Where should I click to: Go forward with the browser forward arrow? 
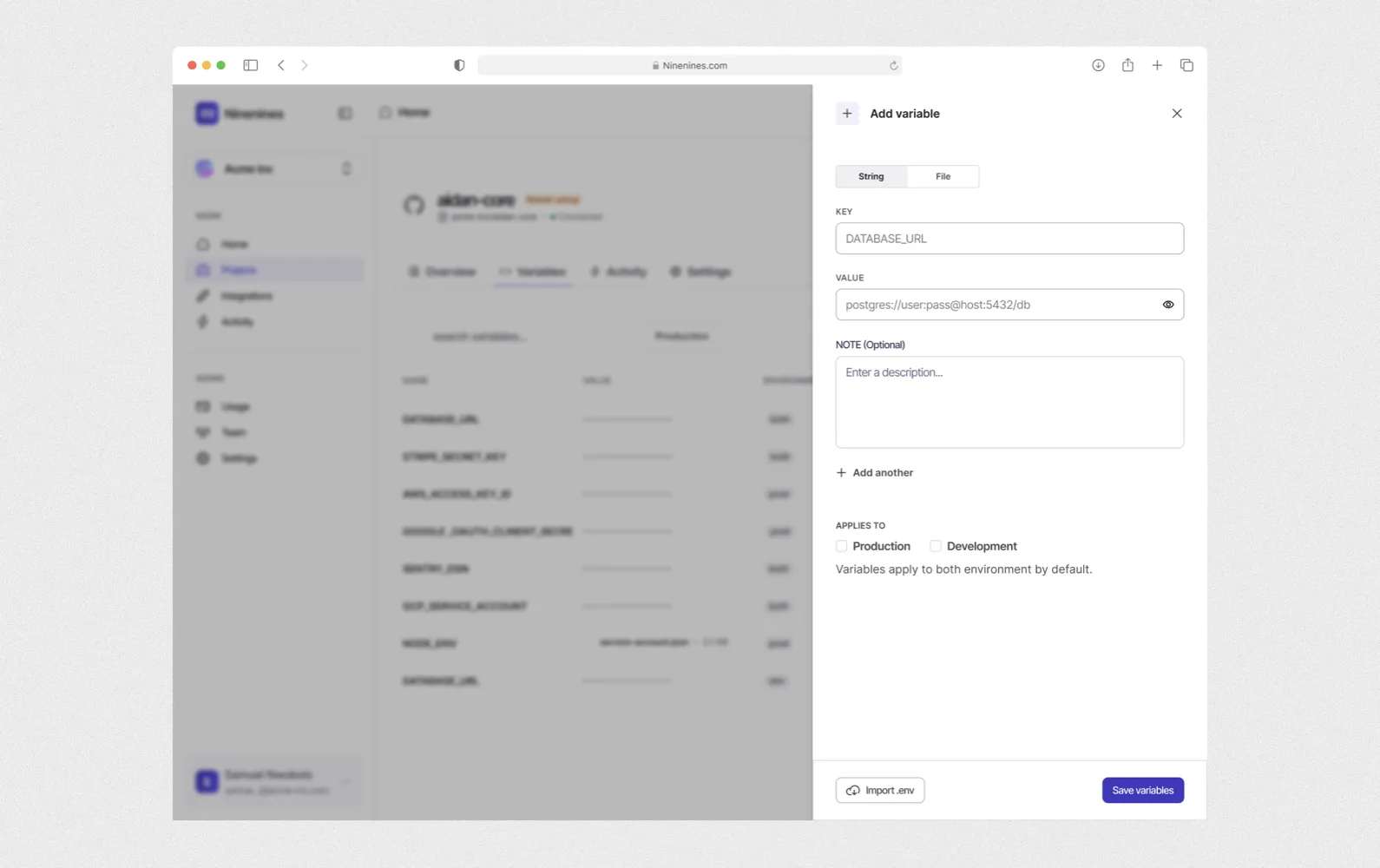[305, 65]
